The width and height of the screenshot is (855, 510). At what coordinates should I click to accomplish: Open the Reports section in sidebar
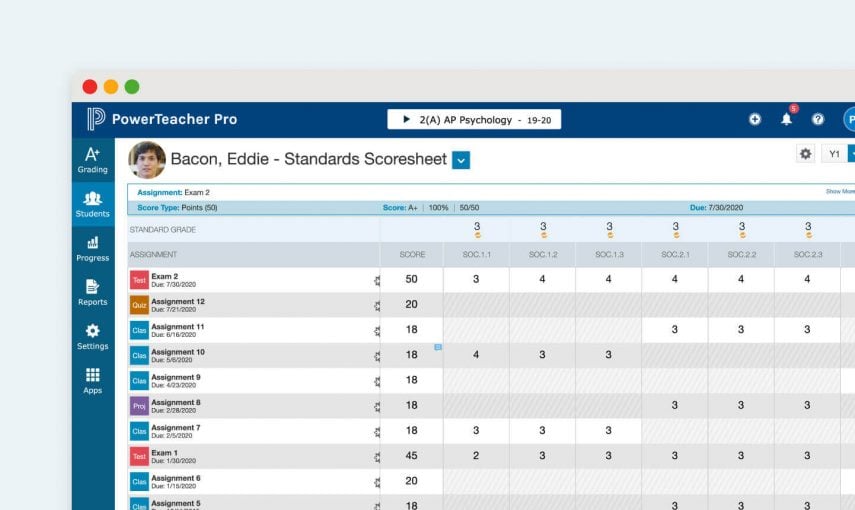pos(93,293)
